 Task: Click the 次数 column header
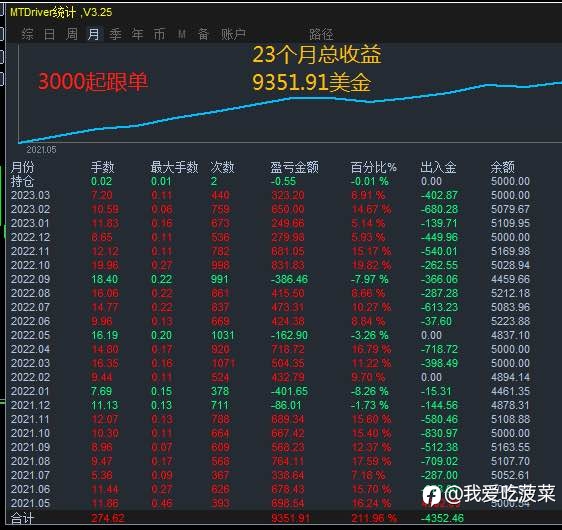coord(222,167)
